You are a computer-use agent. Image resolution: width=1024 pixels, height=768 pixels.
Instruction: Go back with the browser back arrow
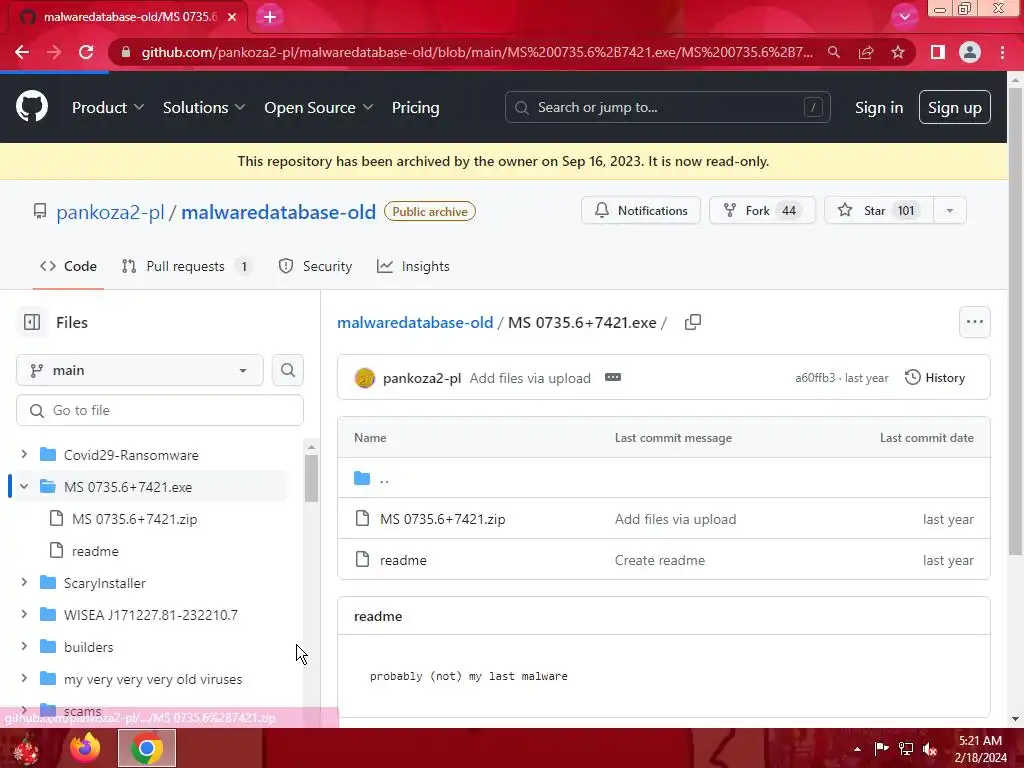tap(22, 52)
